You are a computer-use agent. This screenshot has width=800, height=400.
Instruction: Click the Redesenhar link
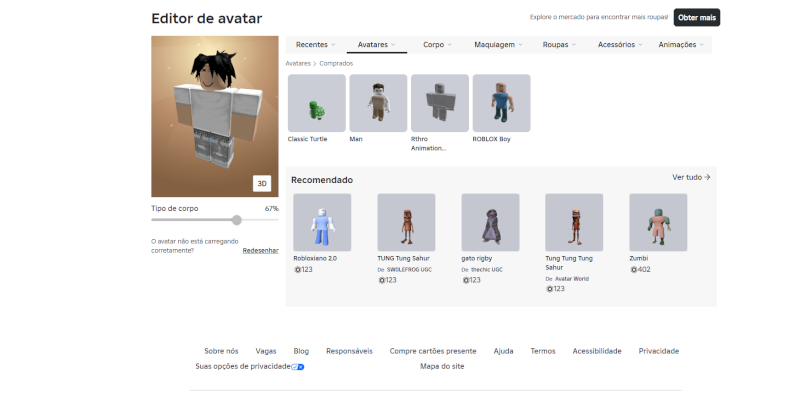260,251
